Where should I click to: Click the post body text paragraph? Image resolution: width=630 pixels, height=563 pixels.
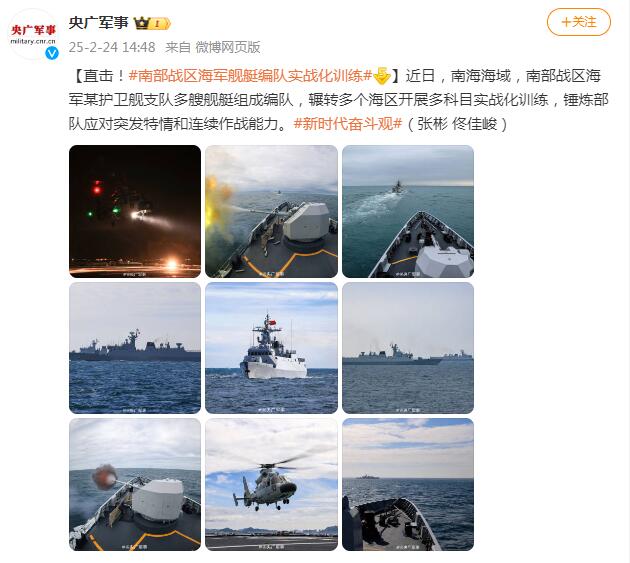(x=339, y=100)
